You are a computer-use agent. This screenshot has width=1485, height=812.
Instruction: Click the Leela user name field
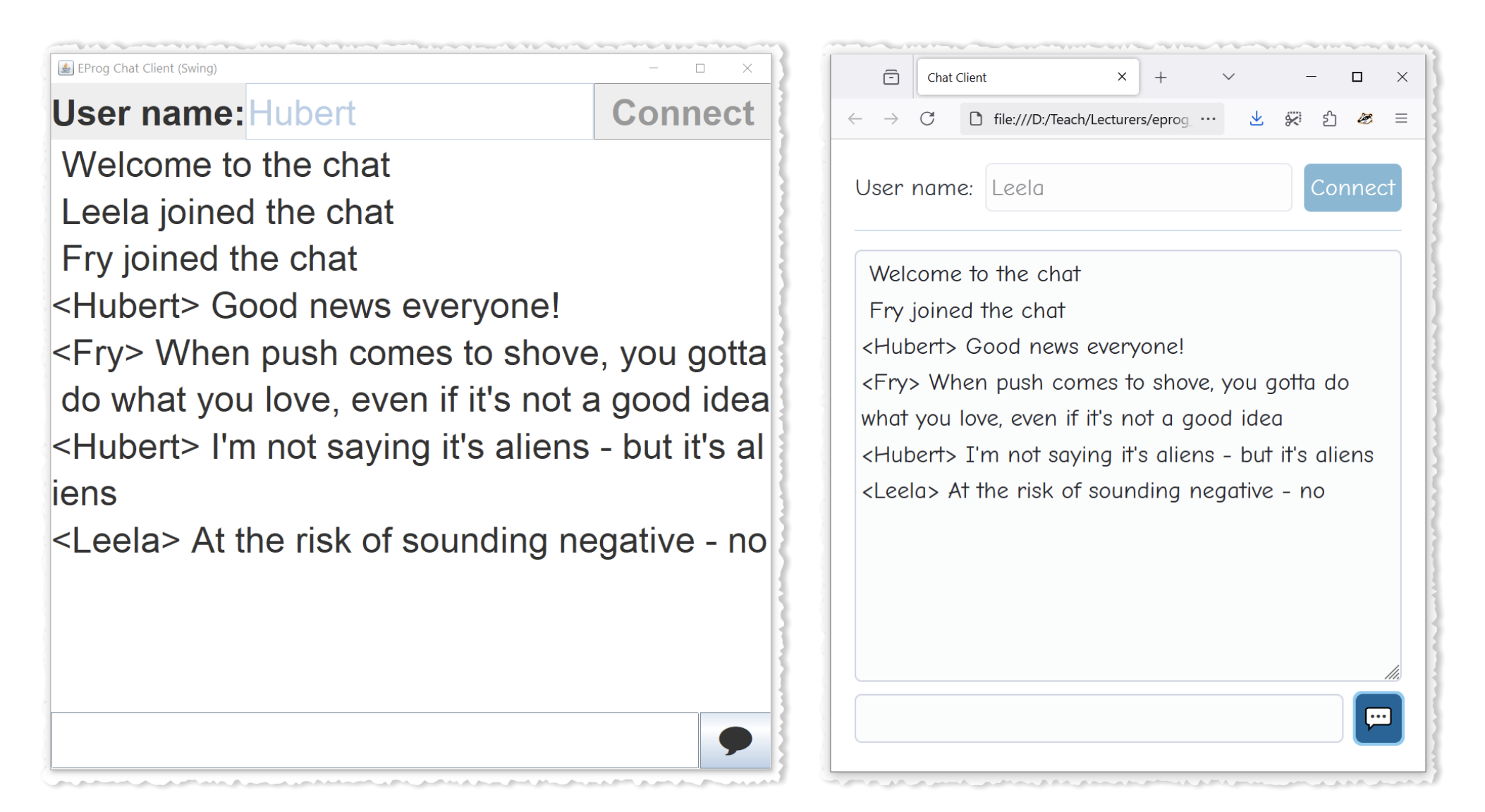[1137, 187]
